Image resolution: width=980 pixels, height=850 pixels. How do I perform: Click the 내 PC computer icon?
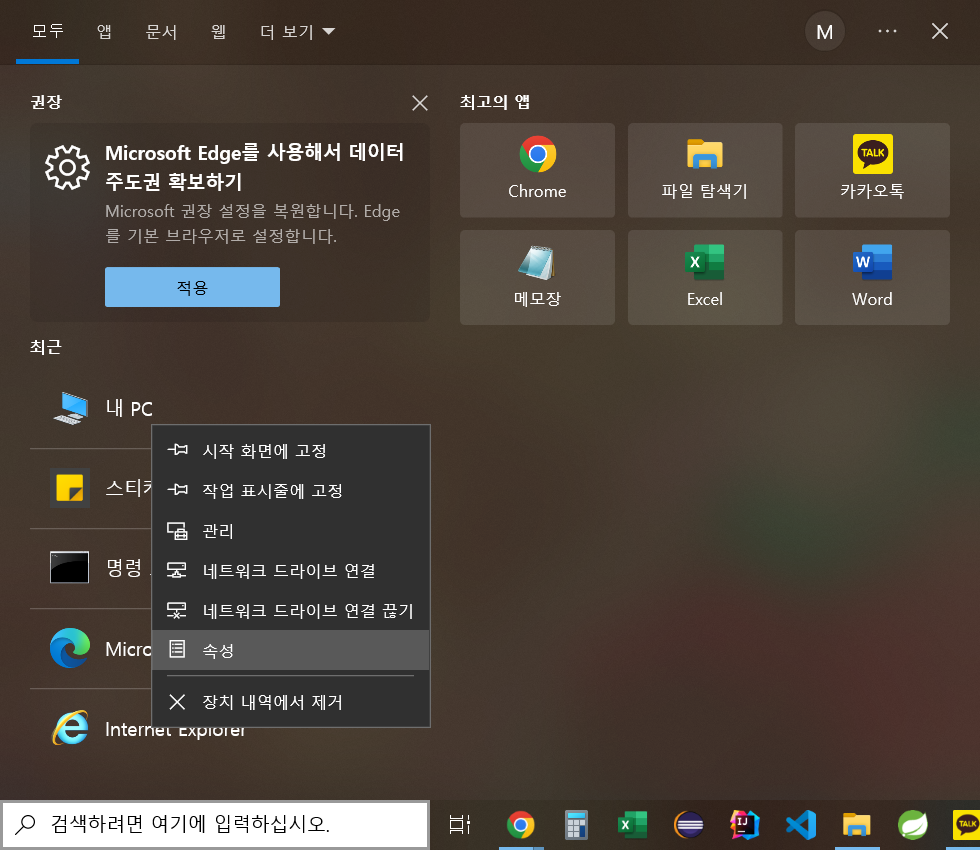click(x=70, y=408)
